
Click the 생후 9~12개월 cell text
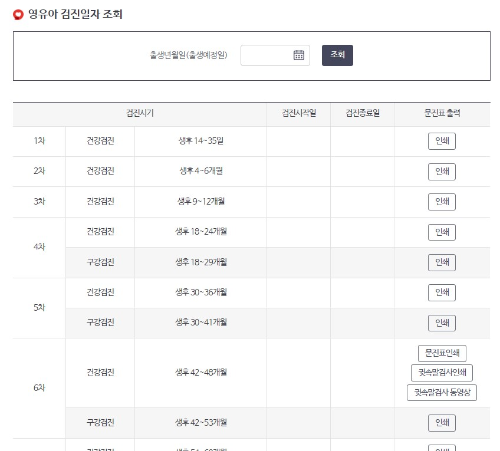[x=201, y=202]
